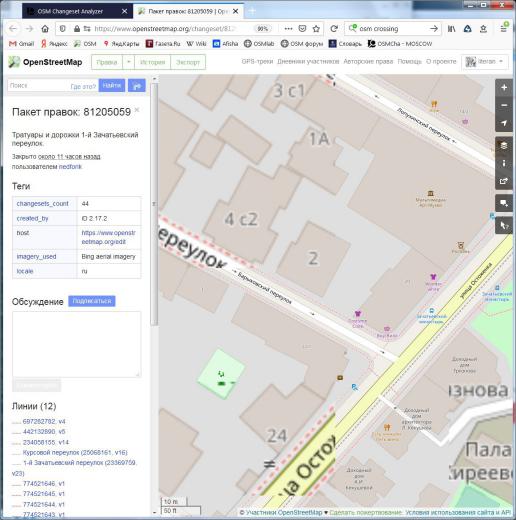Screen dimensions: 516x520
Task: Show my location on the map
Action: [504, 123]
